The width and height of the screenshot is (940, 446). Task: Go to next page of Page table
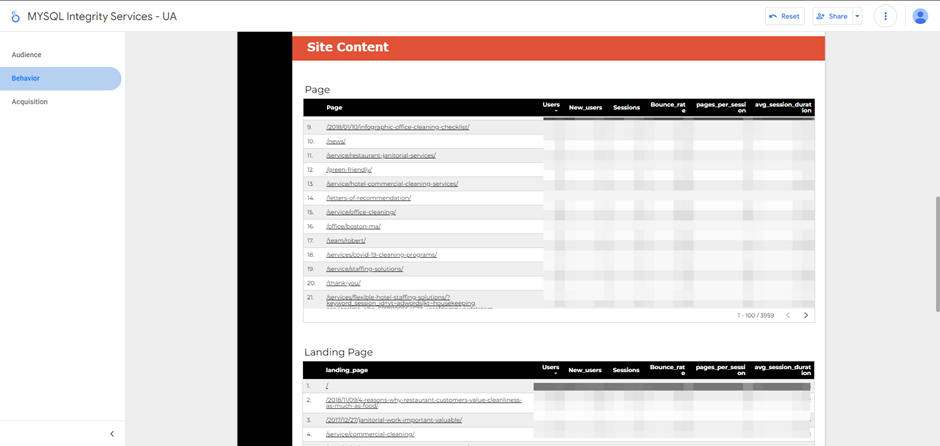pyautogui.click(x=806, y=315)
